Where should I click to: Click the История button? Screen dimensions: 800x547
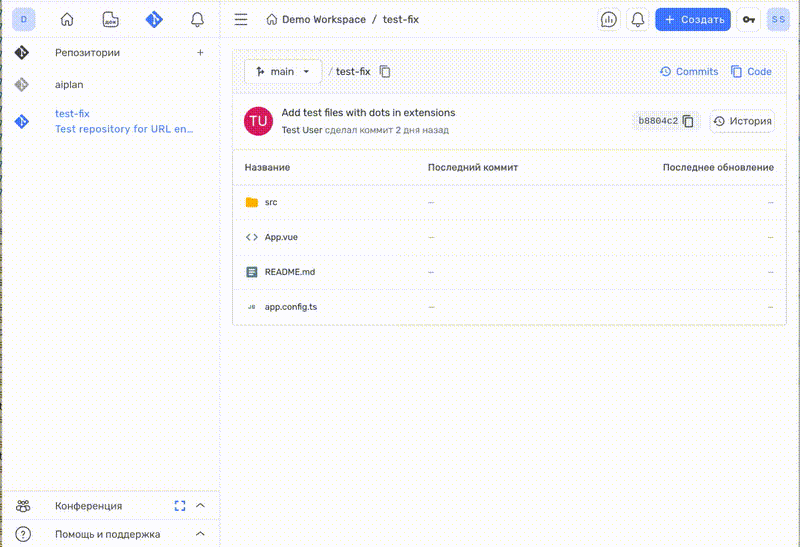pyautogui.click(x=742, y=121)
